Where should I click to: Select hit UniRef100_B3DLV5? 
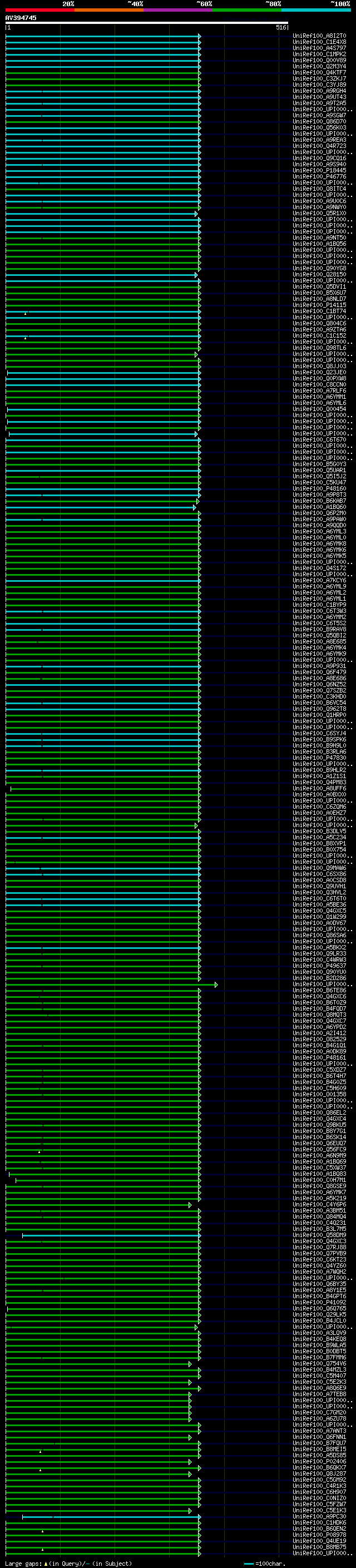click(x=319, y=832)
